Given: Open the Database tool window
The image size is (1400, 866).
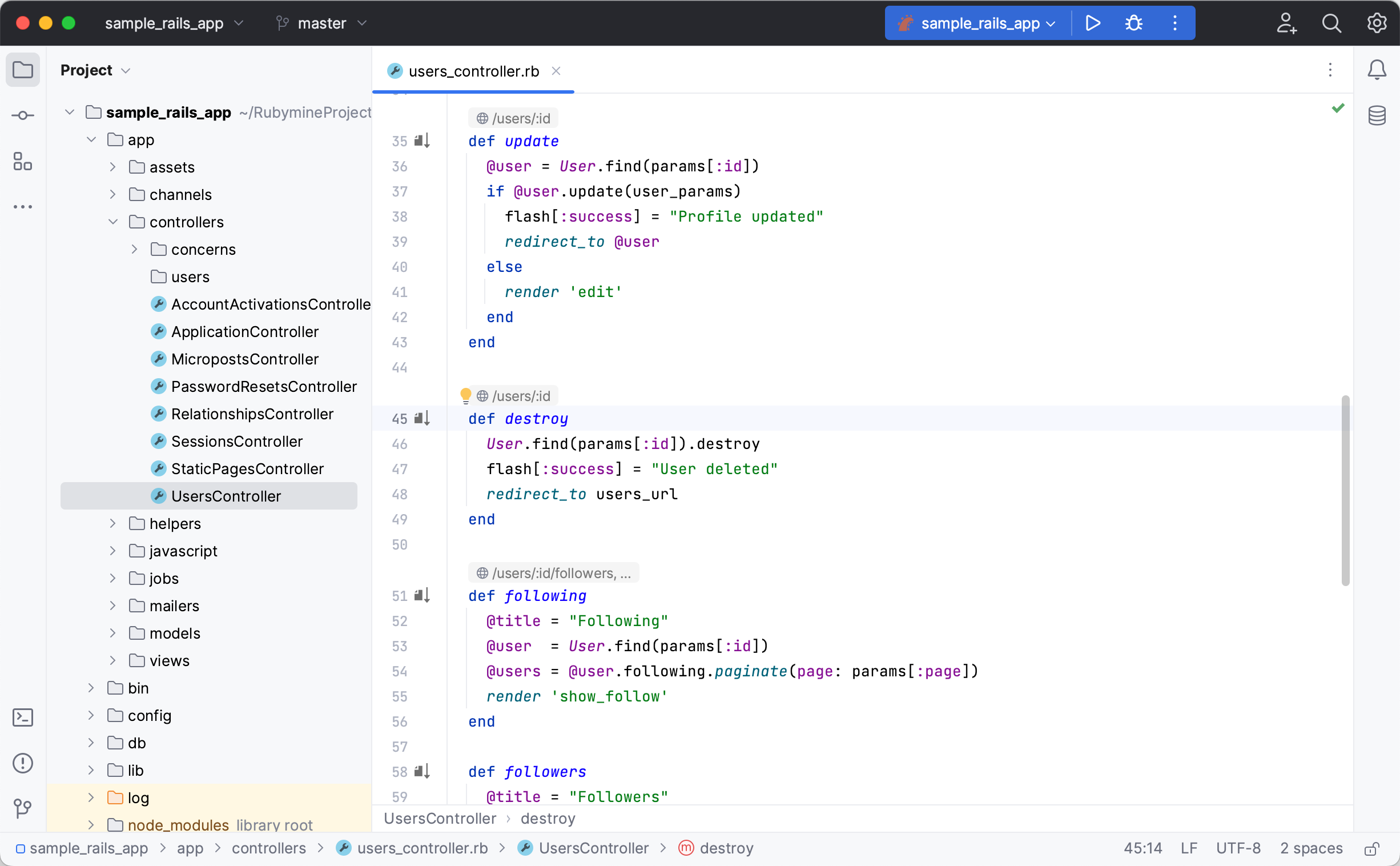Looking at the screenshot, I should point(1377,116).
